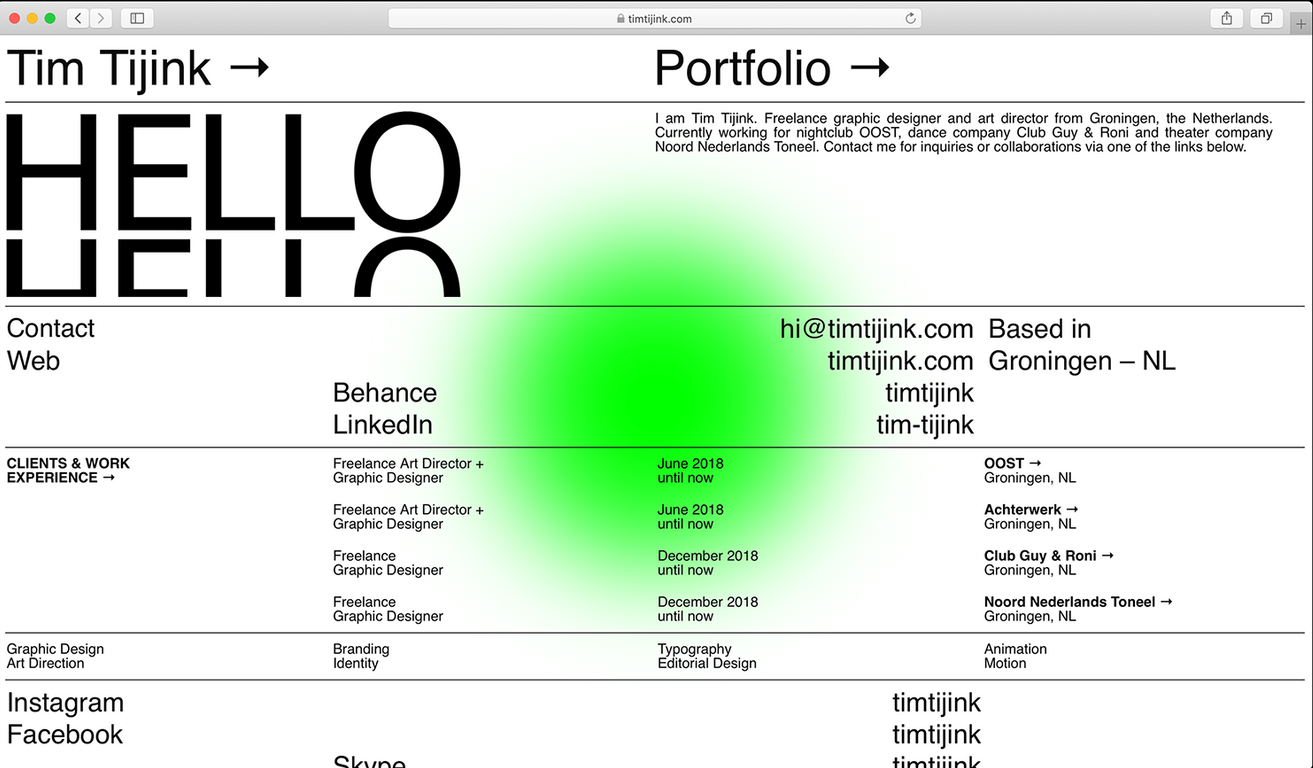Click the Safari forward arrow button
Screen dimensions: 1313x768
(x=100, y=18)
